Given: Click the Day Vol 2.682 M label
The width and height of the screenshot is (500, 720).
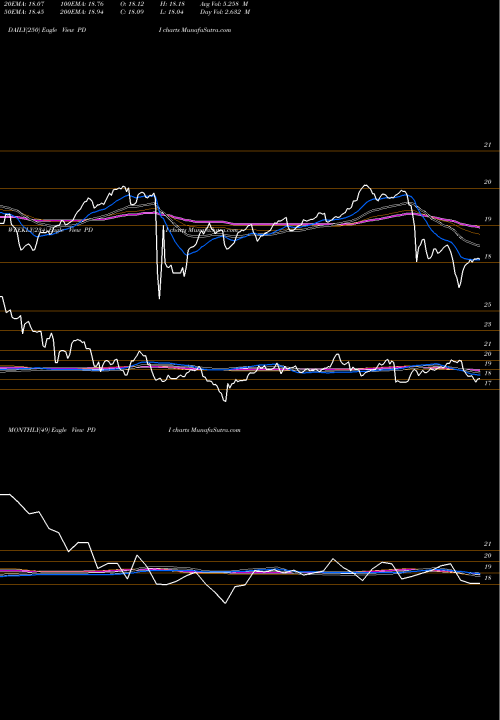Looking at the screenshot, I should point(225,12).
